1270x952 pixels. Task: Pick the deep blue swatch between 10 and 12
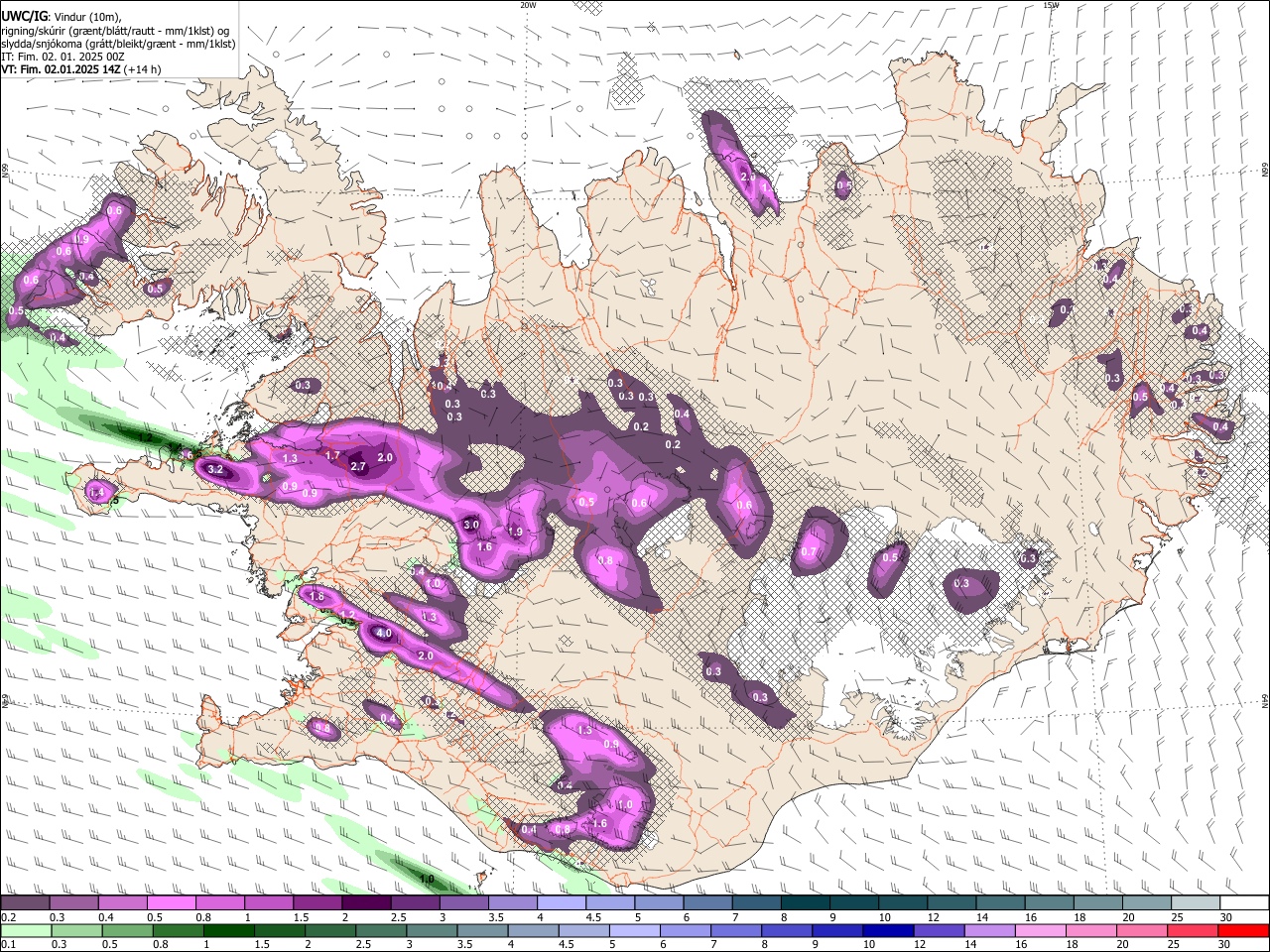coord(888,930)
